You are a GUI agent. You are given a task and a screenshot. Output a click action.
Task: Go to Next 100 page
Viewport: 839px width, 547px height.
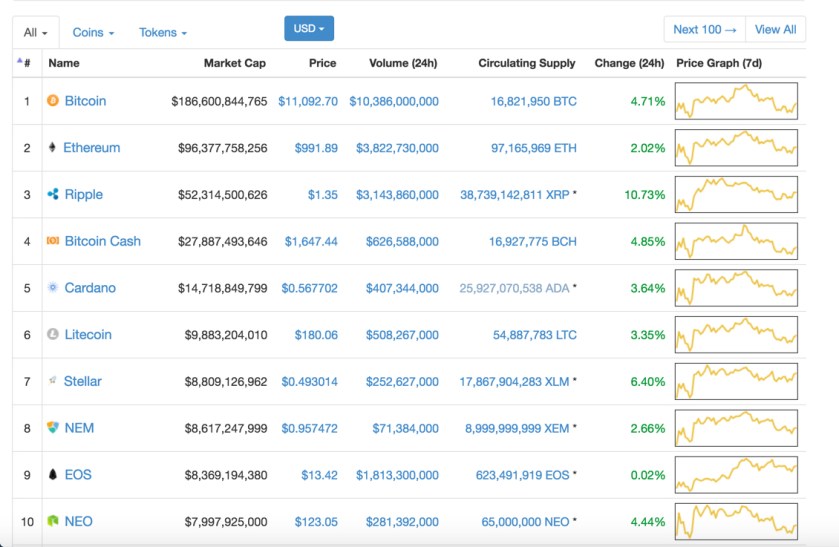[705, 29]
